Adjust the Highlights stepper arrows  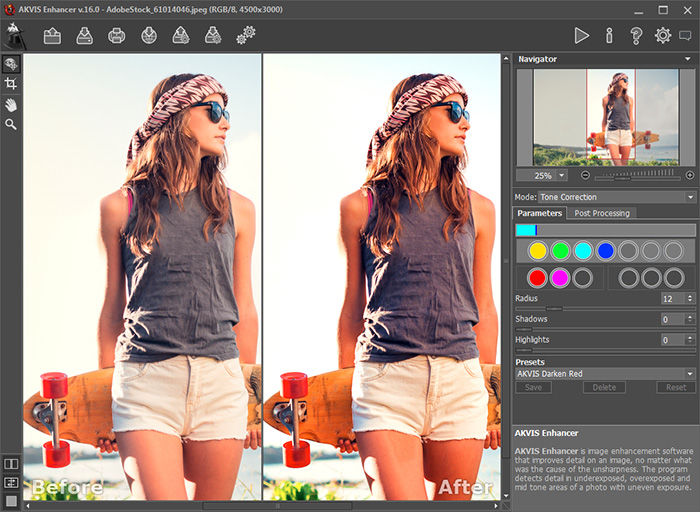pos(690,340)
